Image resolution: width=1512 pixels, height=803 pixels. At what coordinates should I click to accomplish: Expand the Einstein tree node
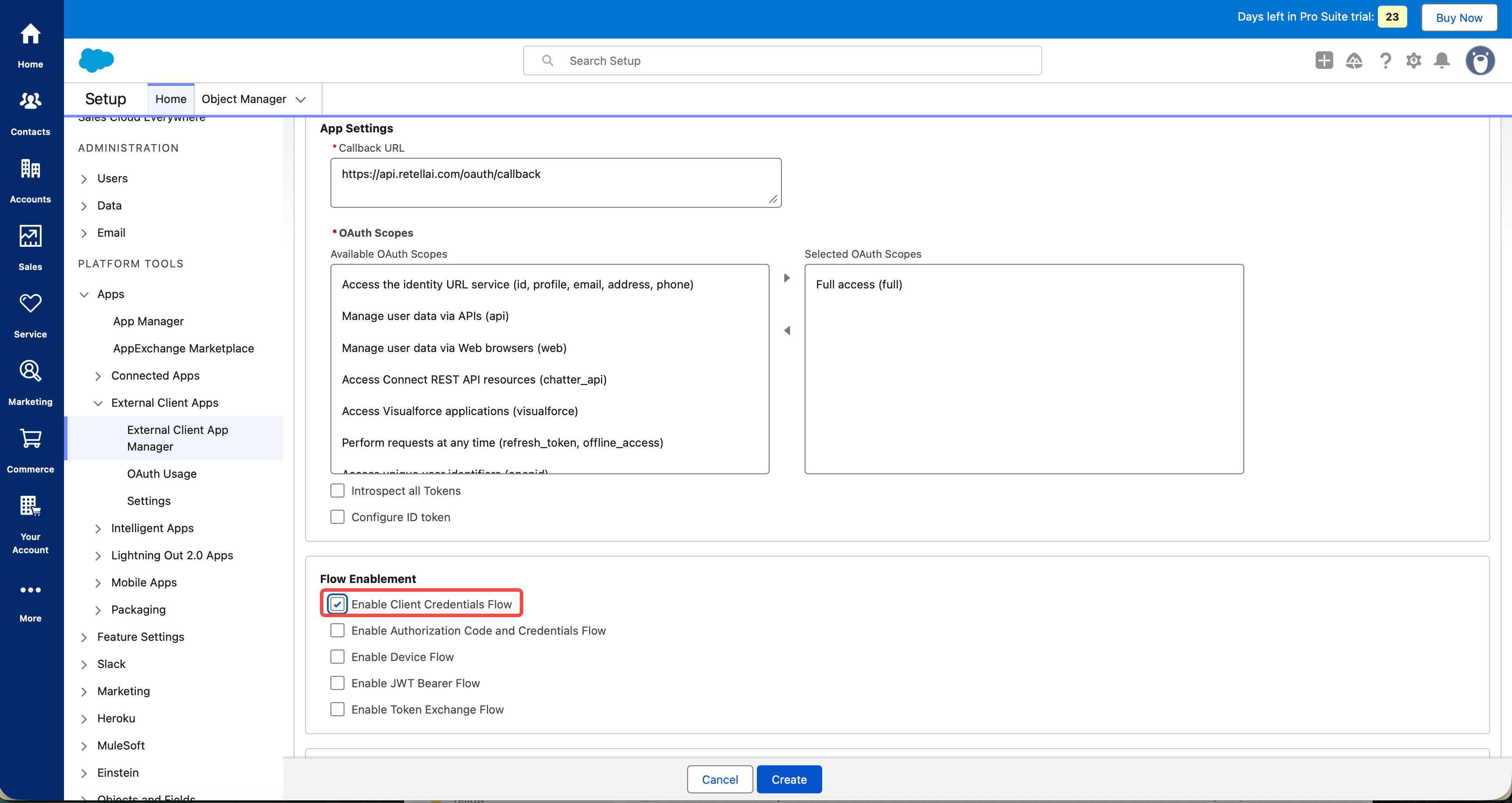84,773
